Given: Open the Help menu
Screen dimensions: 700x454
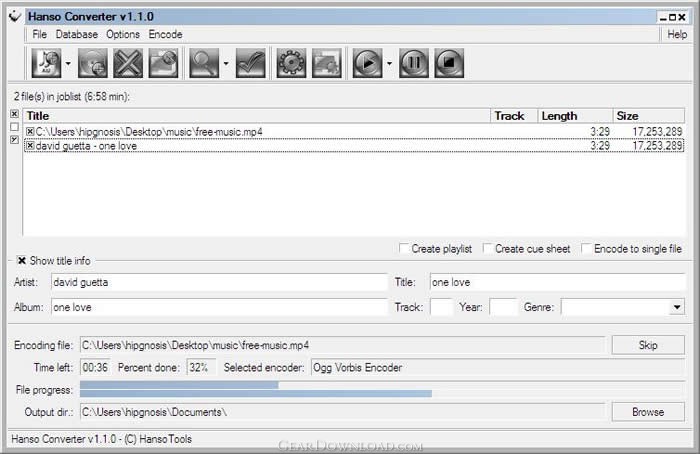Looking at the screenshot, I should pos(677,34).
